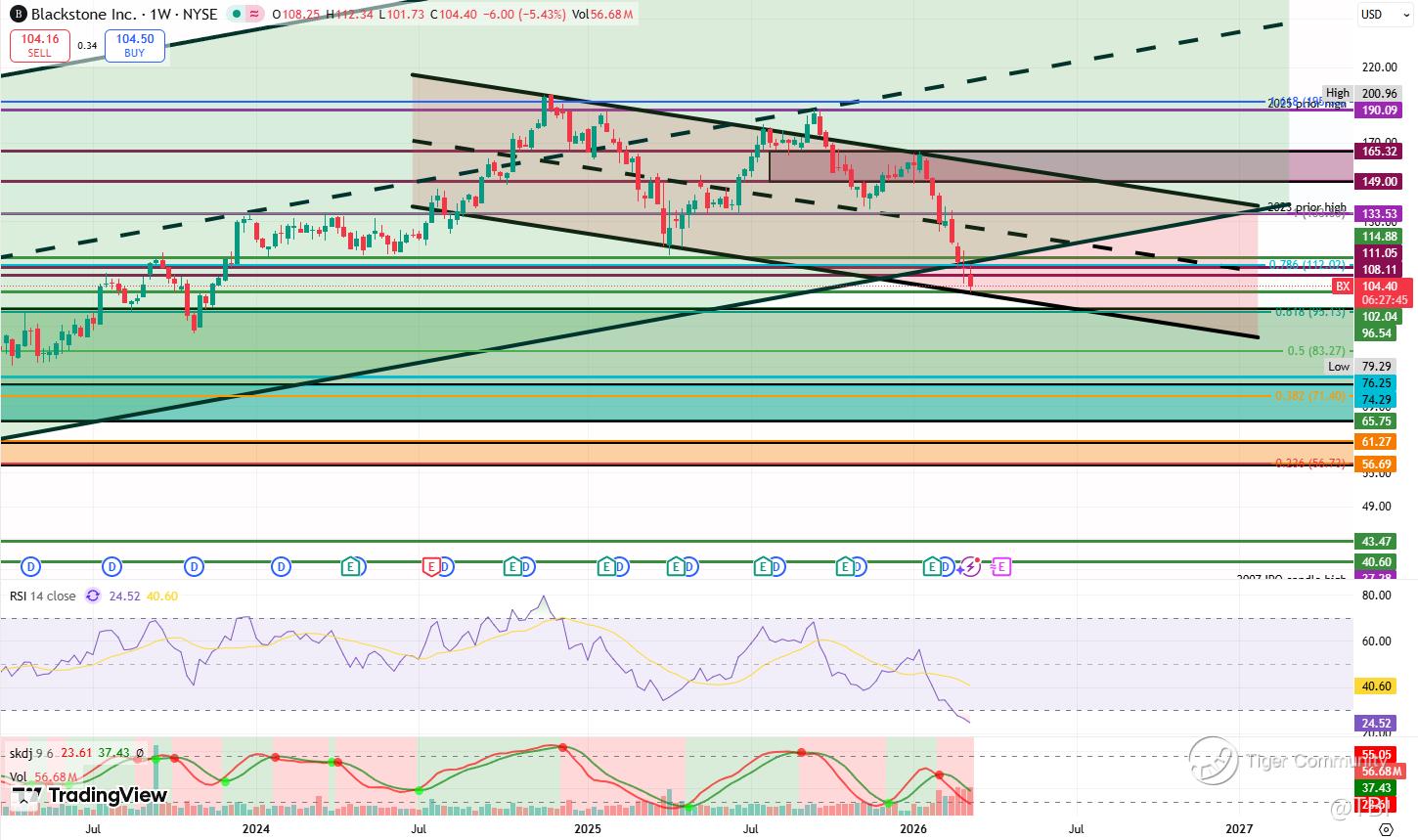Click the Blackstone logo icon beside the symbol name
This screenshot has width=1418, height=840.
click(18, 15)
